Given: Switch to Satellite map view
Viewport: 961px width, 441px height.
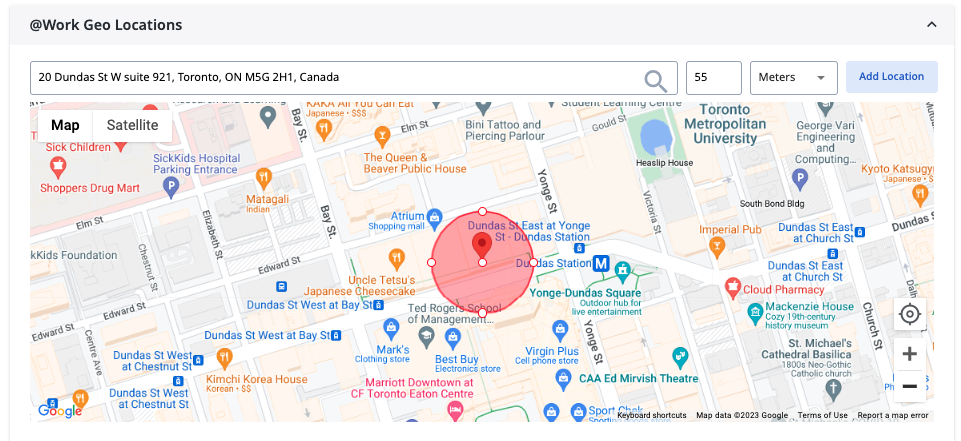Looking at the screenshot, I should [x=132, y=125].
